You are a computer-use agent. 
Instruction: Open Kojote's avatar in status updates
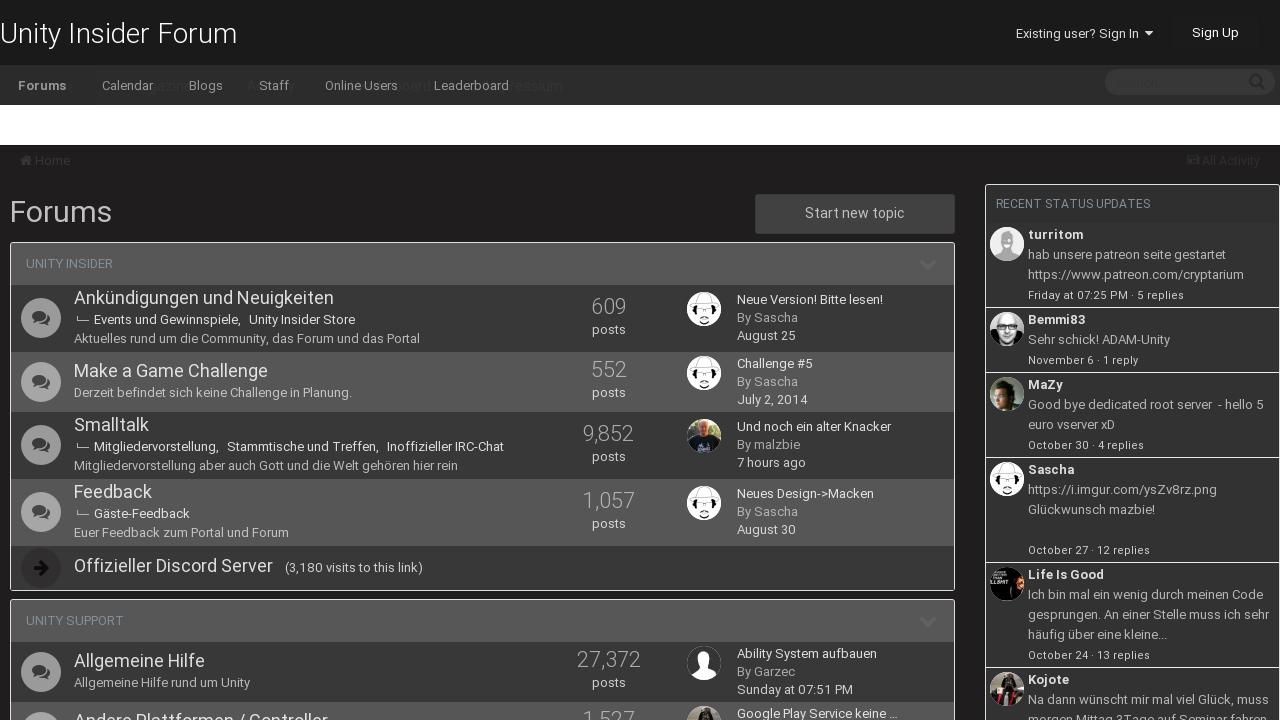(1007, 689)
